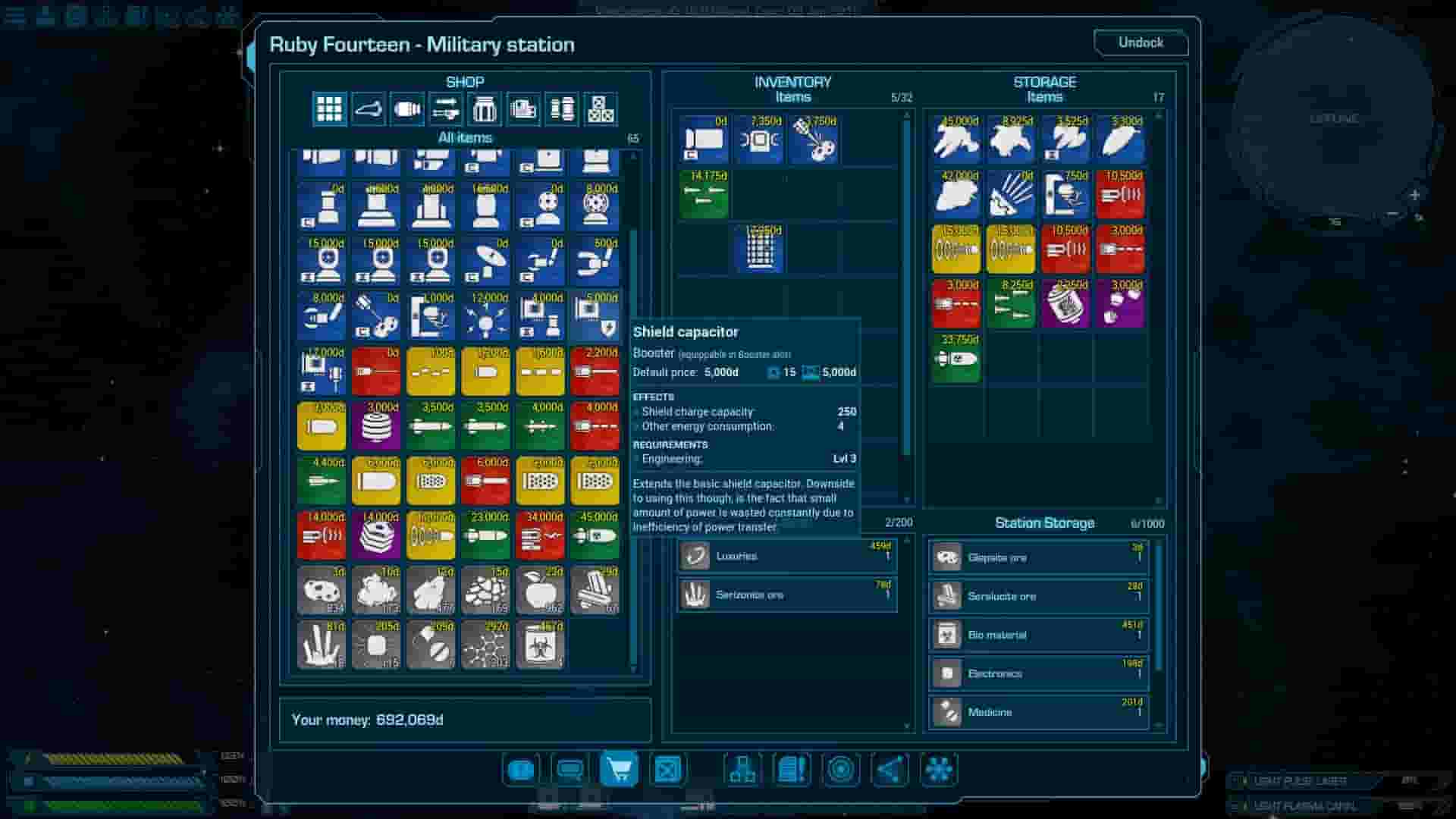Select Bio material in Station Storage
The image size is (1456, 819).
[1037, 634]
